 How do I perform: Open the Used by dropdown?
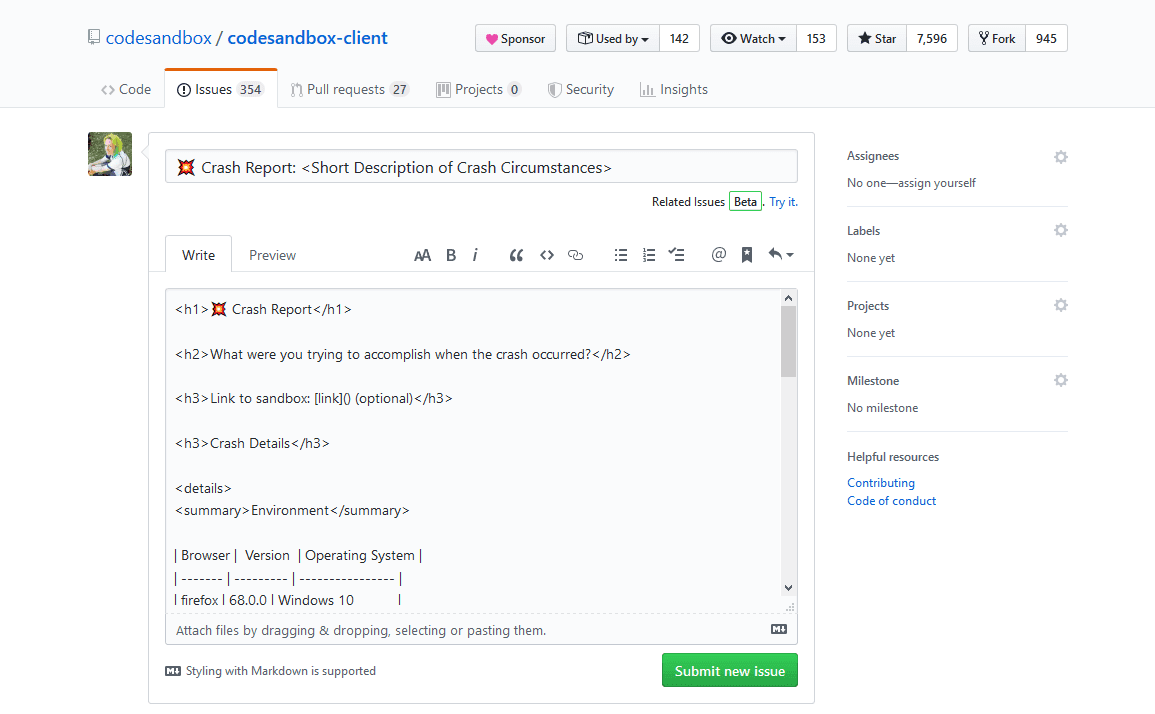pyautogui.click(x=612, y=38)
